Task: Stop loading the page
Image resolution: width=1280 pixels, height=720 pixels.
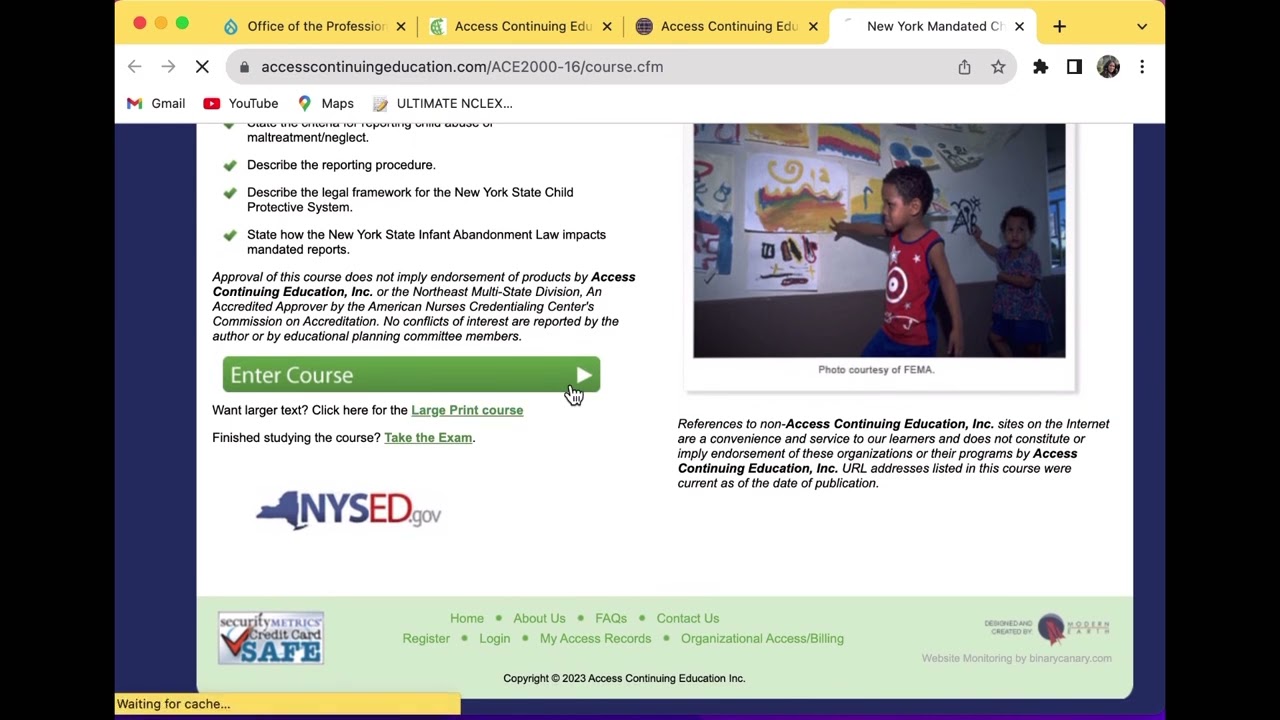Action: coord(202,67)
